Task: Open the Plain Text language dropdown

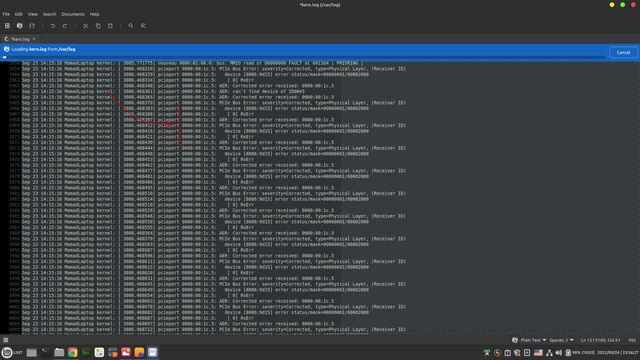Action: (533, 340)
